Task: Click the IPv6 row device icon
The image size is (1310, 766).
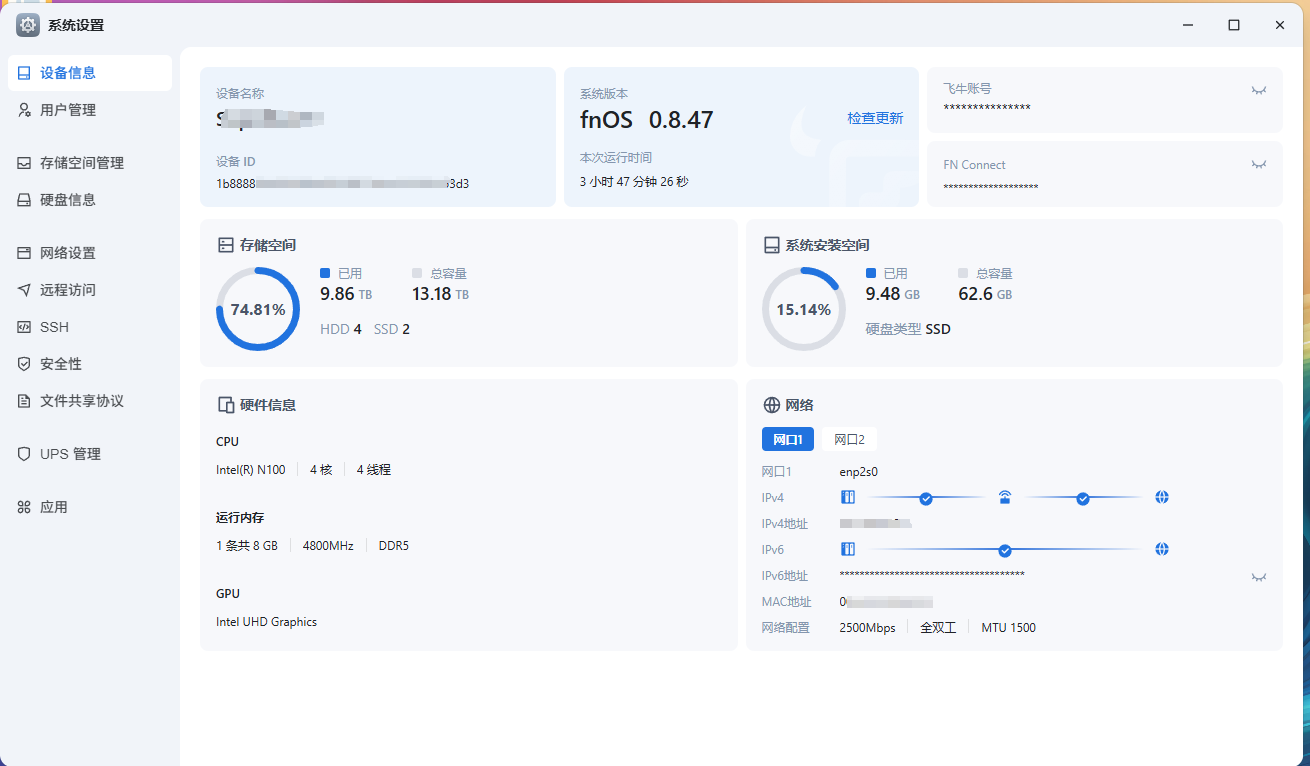Action: [848, 549]
